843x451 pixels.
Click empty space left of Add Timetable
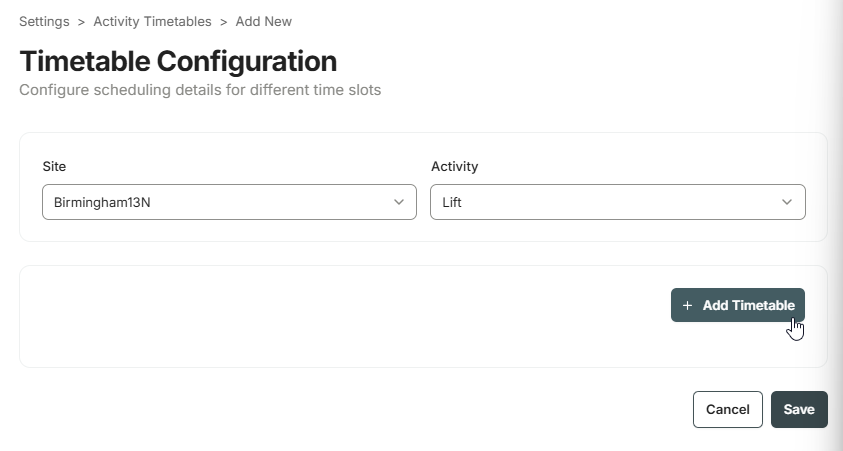[344, 316]
